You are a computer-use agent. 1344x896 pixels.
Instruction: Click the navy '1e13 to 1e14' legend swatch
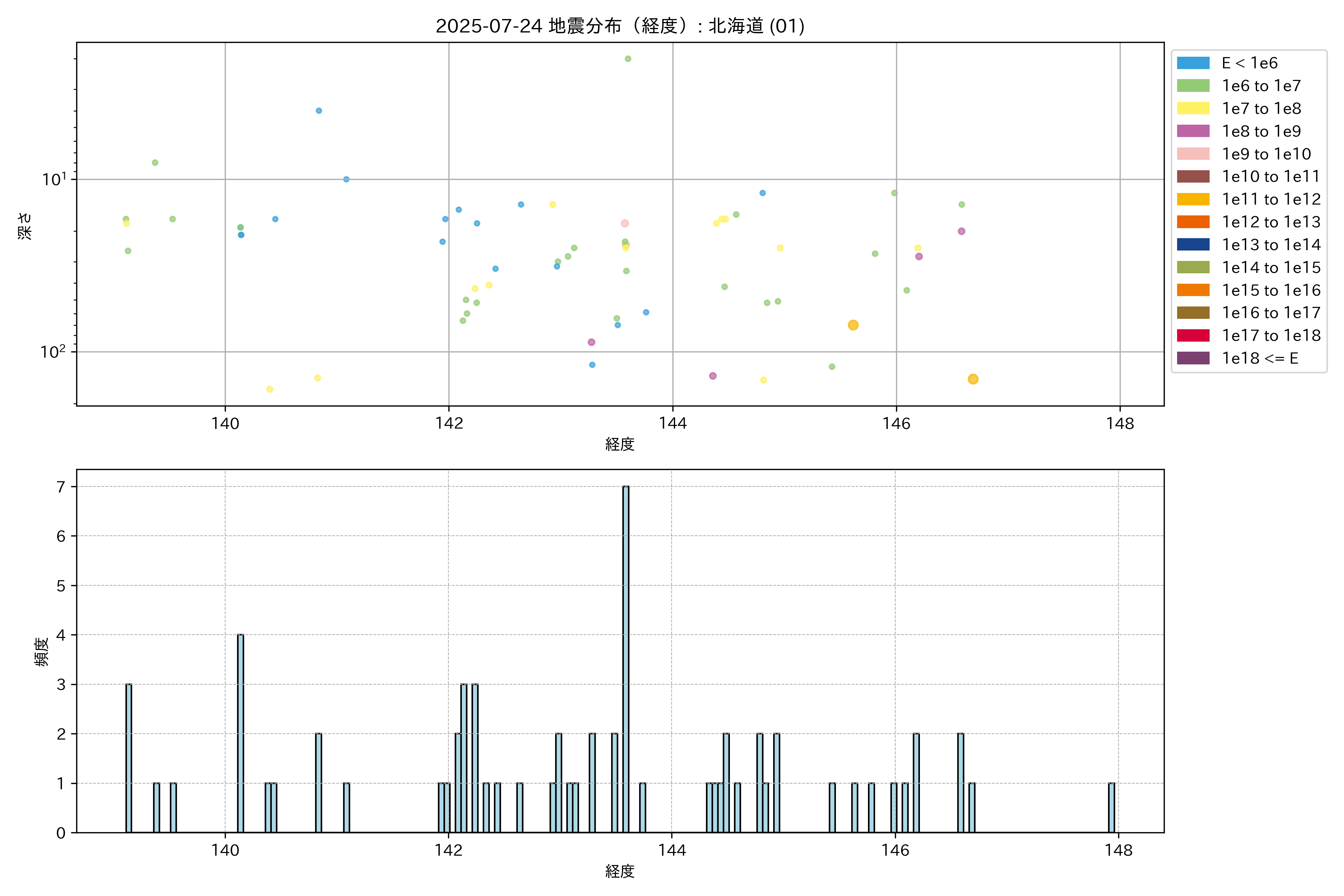(x=1192, y=245)
